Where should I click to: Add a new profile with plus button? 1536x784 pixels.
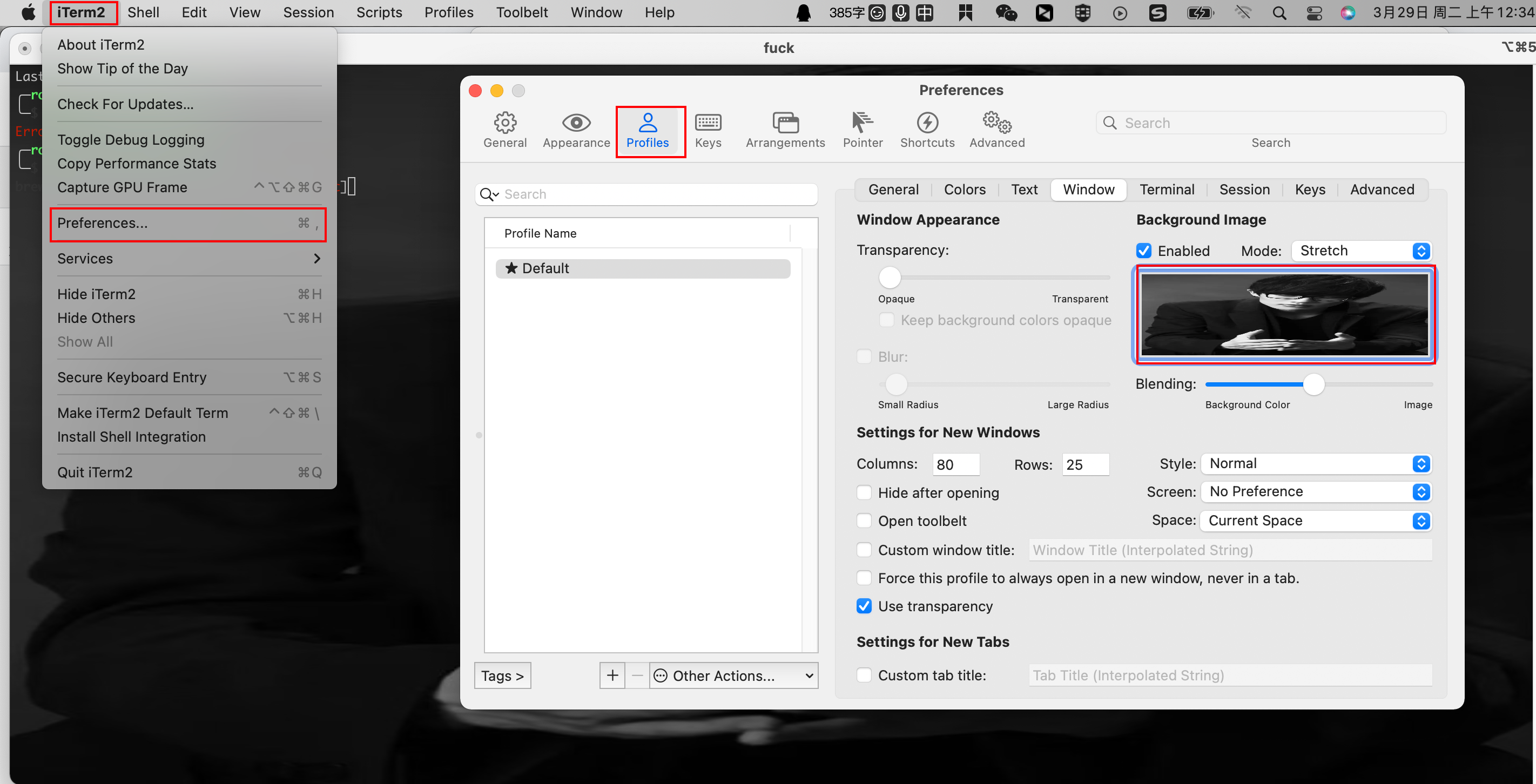[612, 675]
